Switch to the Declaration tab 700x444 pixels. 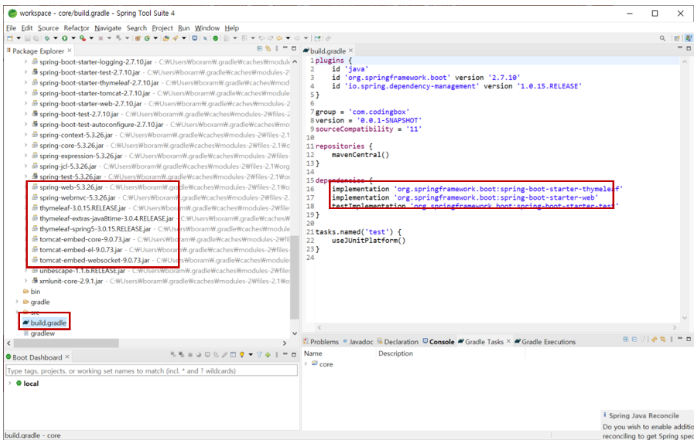[397, 342]
